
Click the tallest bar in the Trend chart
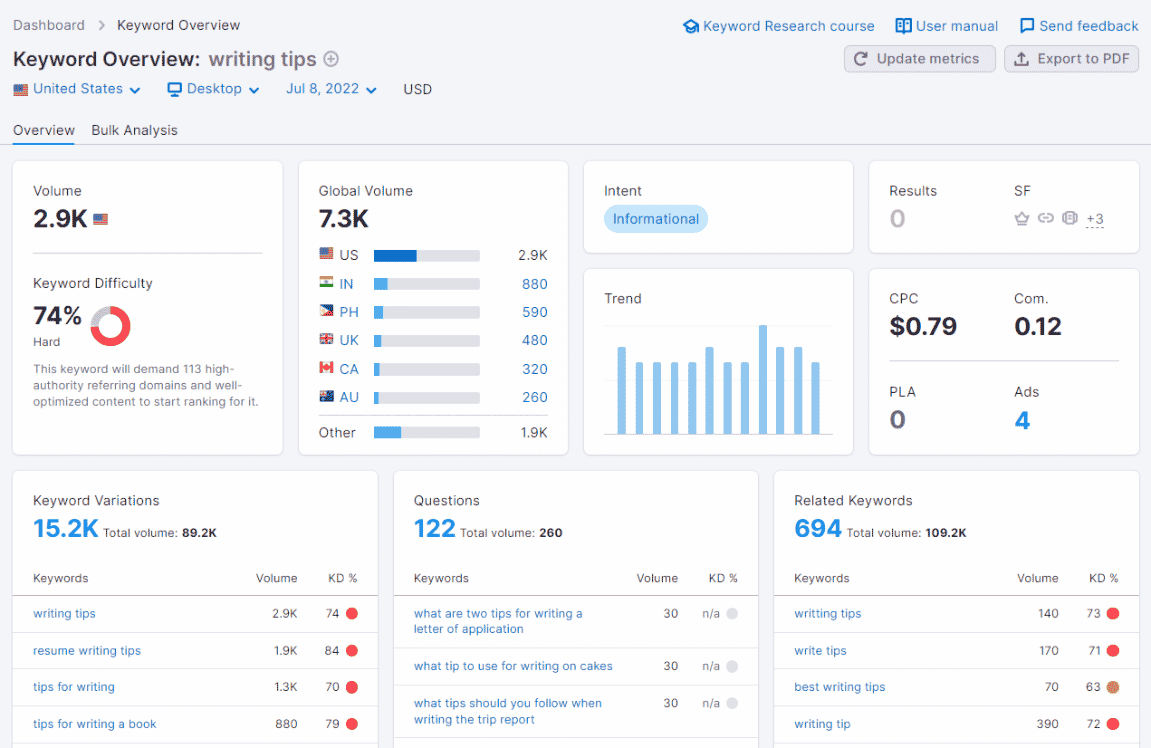coord(763,380)
